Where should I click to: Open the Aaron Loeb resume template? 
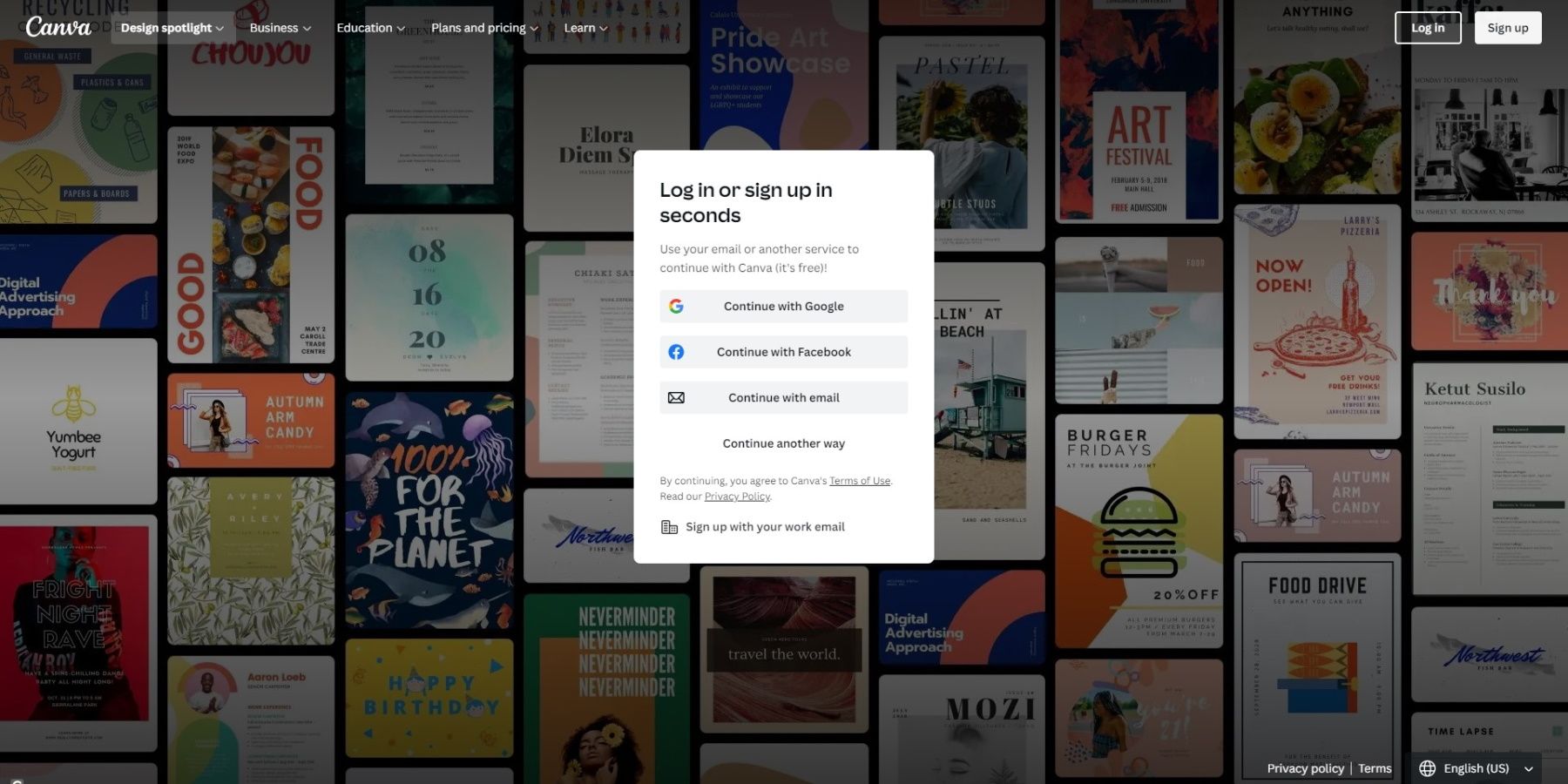tap(251, 720)
